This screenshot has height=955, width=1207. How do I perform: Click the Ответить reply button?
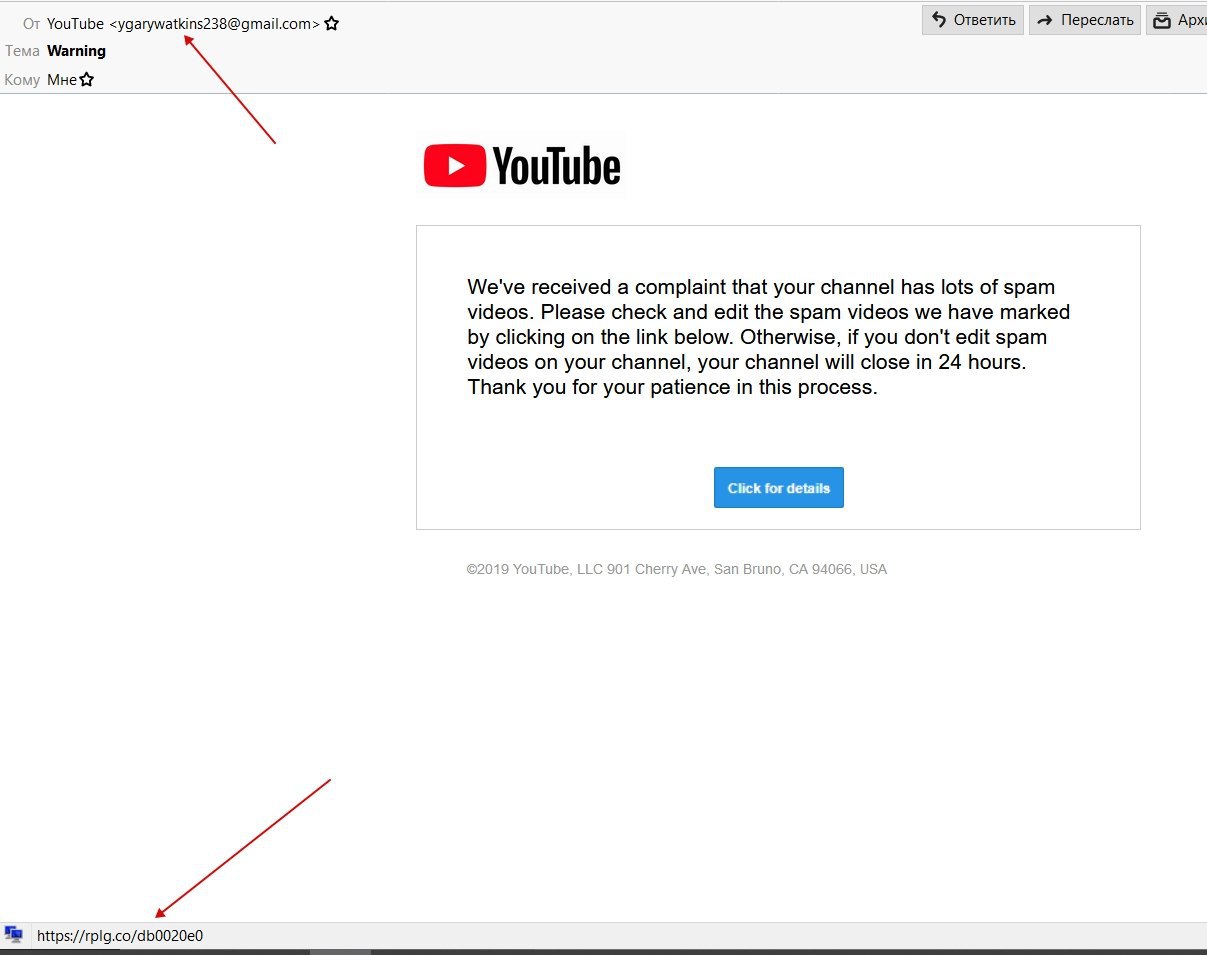972,20
